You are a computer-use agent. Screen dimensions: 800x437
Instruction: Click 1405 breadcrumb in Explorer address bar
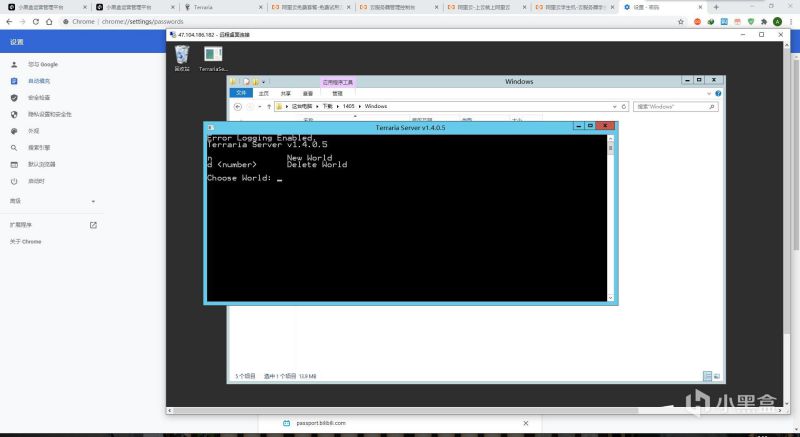(x=348, y=107)
